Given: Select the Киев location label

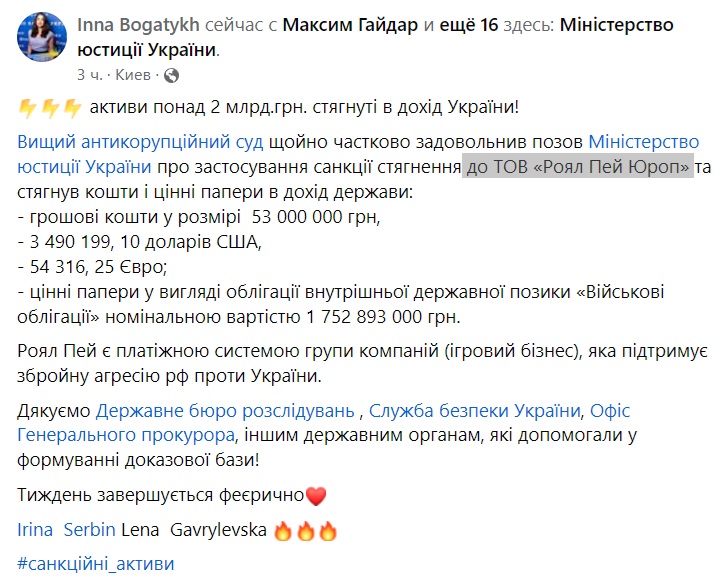Looking at the screenshot, I should pyautogui.click(x=133, y=75).
